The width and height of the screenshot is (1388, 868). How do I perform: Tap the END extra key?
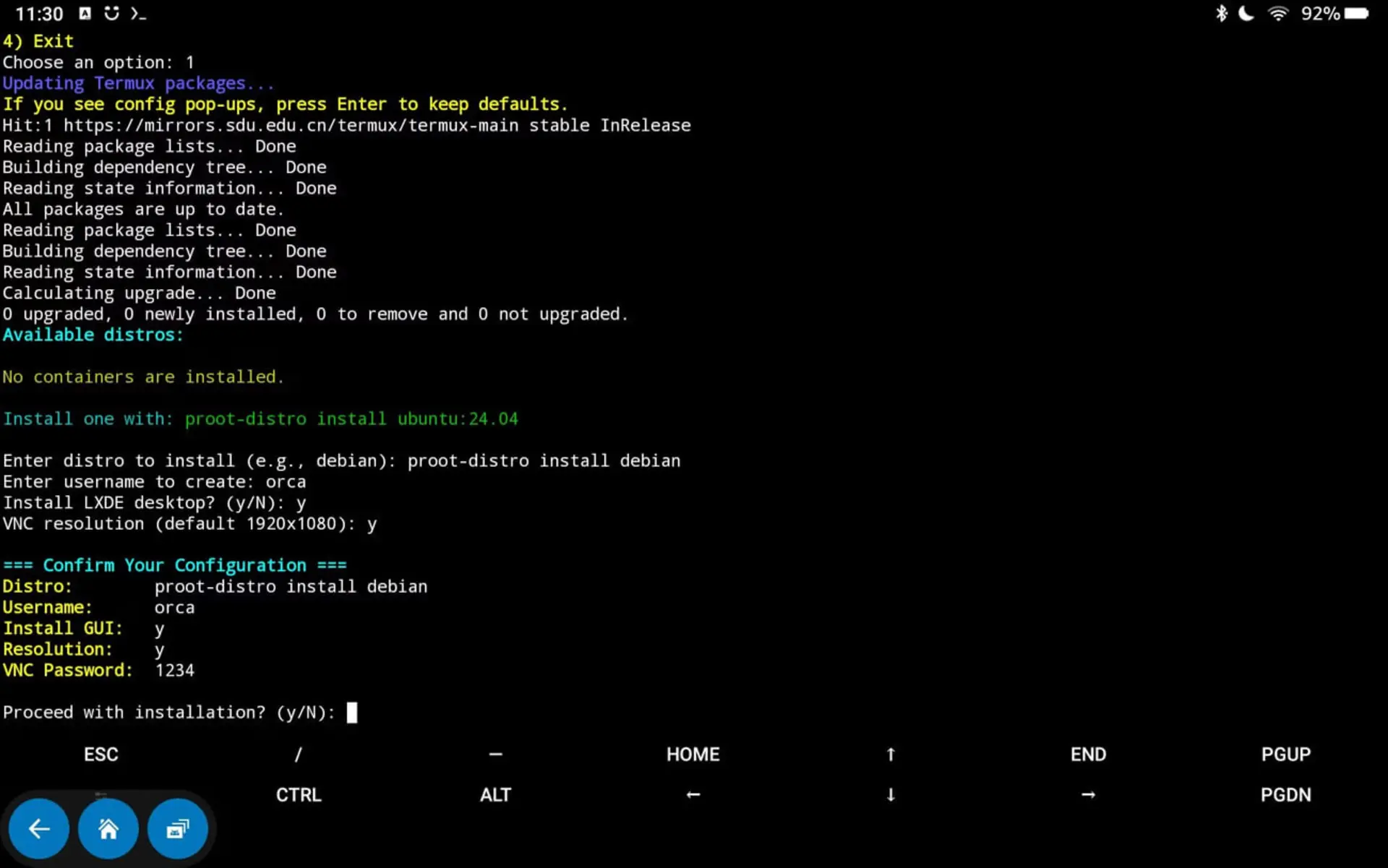(1088, 755)
